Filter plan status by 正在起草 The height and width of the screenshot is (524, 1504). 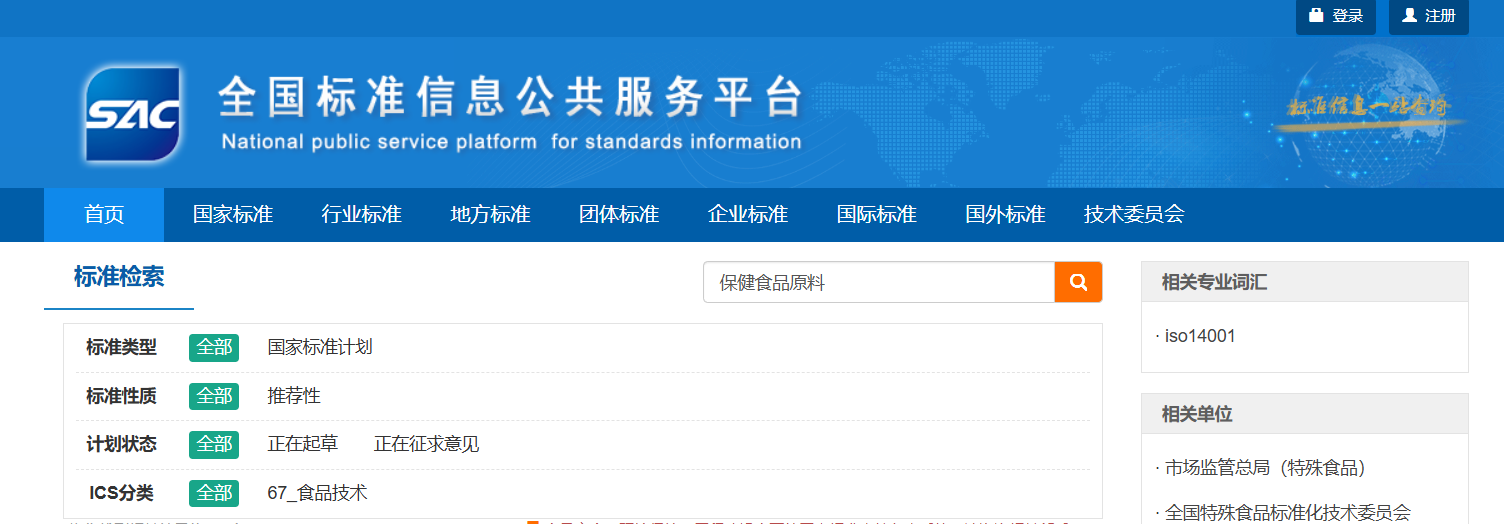coord(303,444)
